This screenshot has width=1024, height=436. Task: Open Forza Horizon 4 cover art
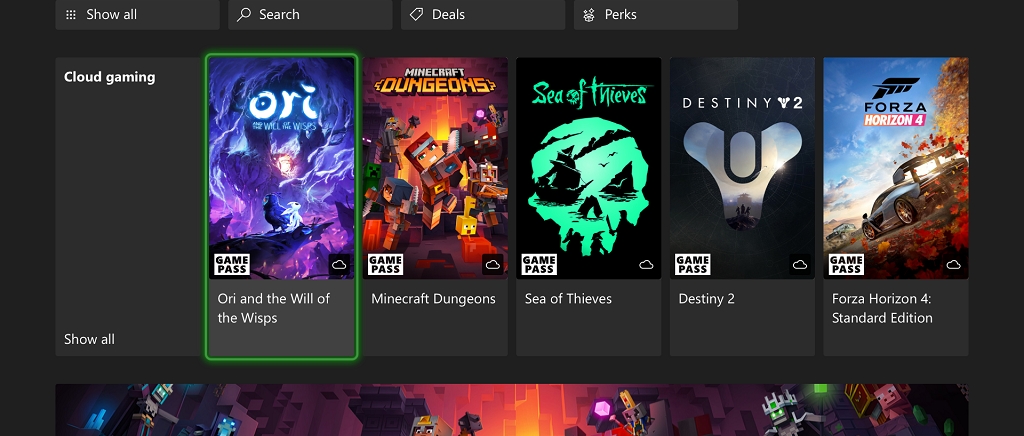895,168
